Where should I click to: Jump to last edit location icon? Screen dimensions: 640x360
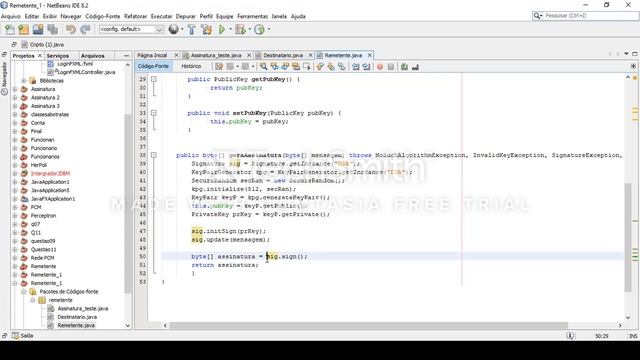(219, 67)
